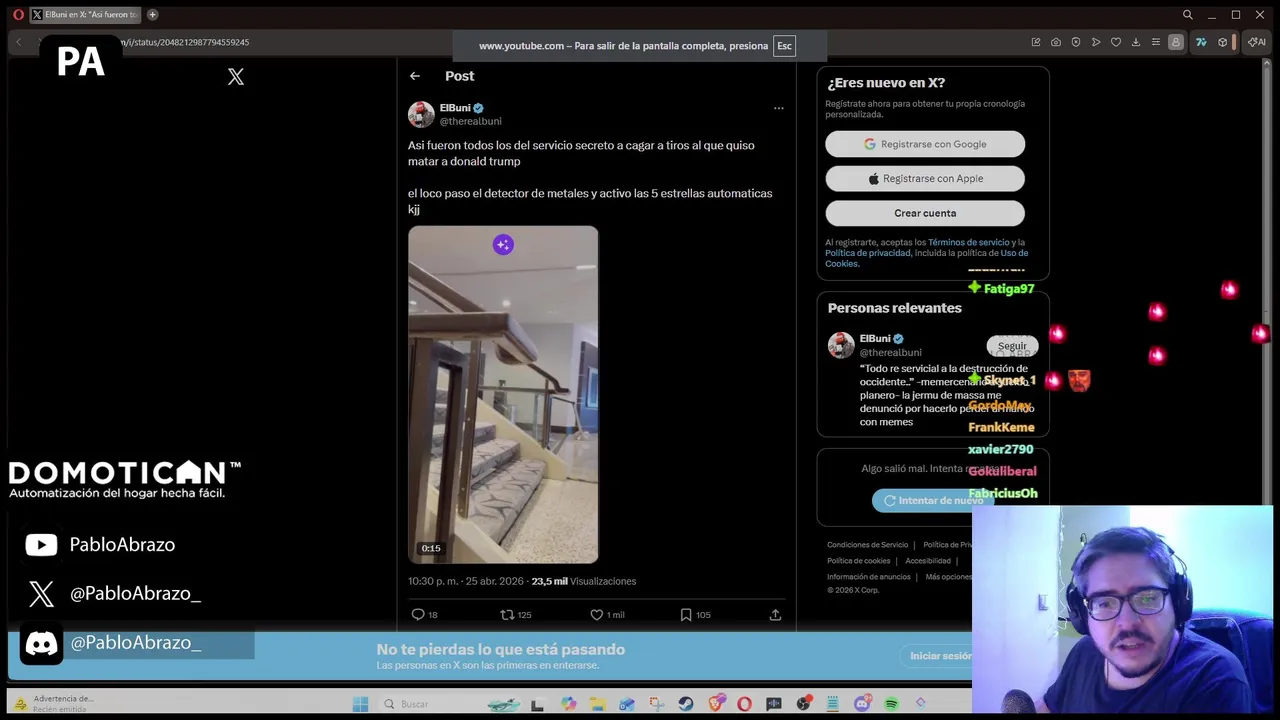The height and width of the screenshot is (720, 1280).
Task: Navigate back with browser back arrow
Action: 18,42
